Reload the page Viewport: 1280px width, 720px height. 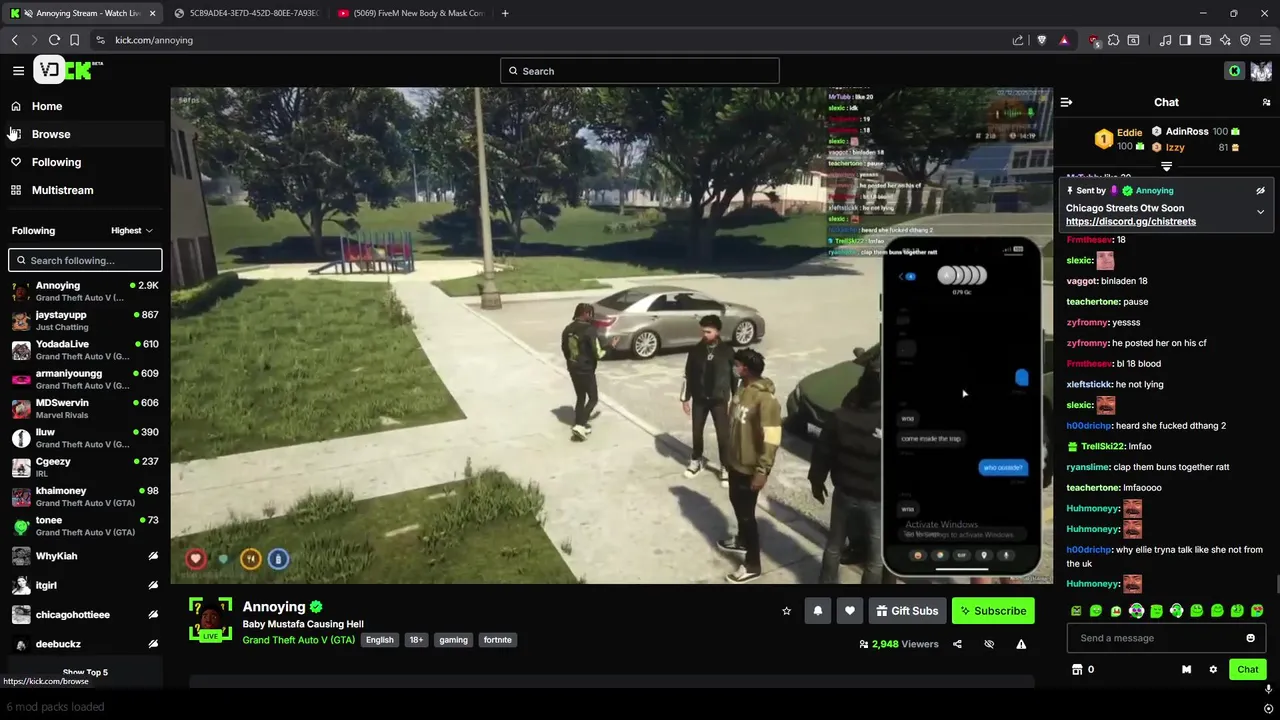54,40
